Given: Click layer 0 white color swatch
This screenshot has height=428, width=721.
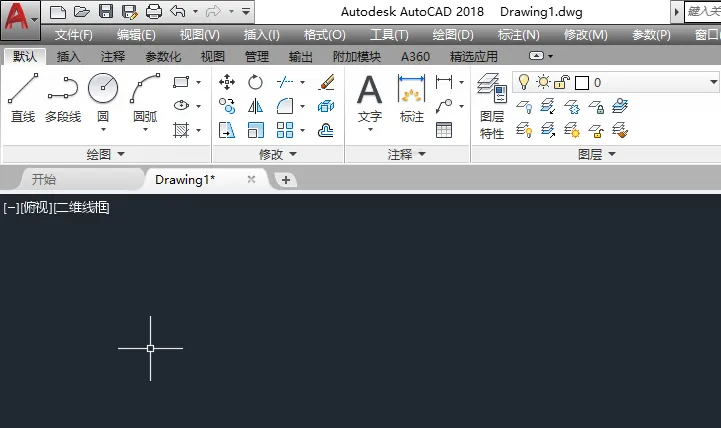Looking at the screenshot, I should (x=582, y=83).
